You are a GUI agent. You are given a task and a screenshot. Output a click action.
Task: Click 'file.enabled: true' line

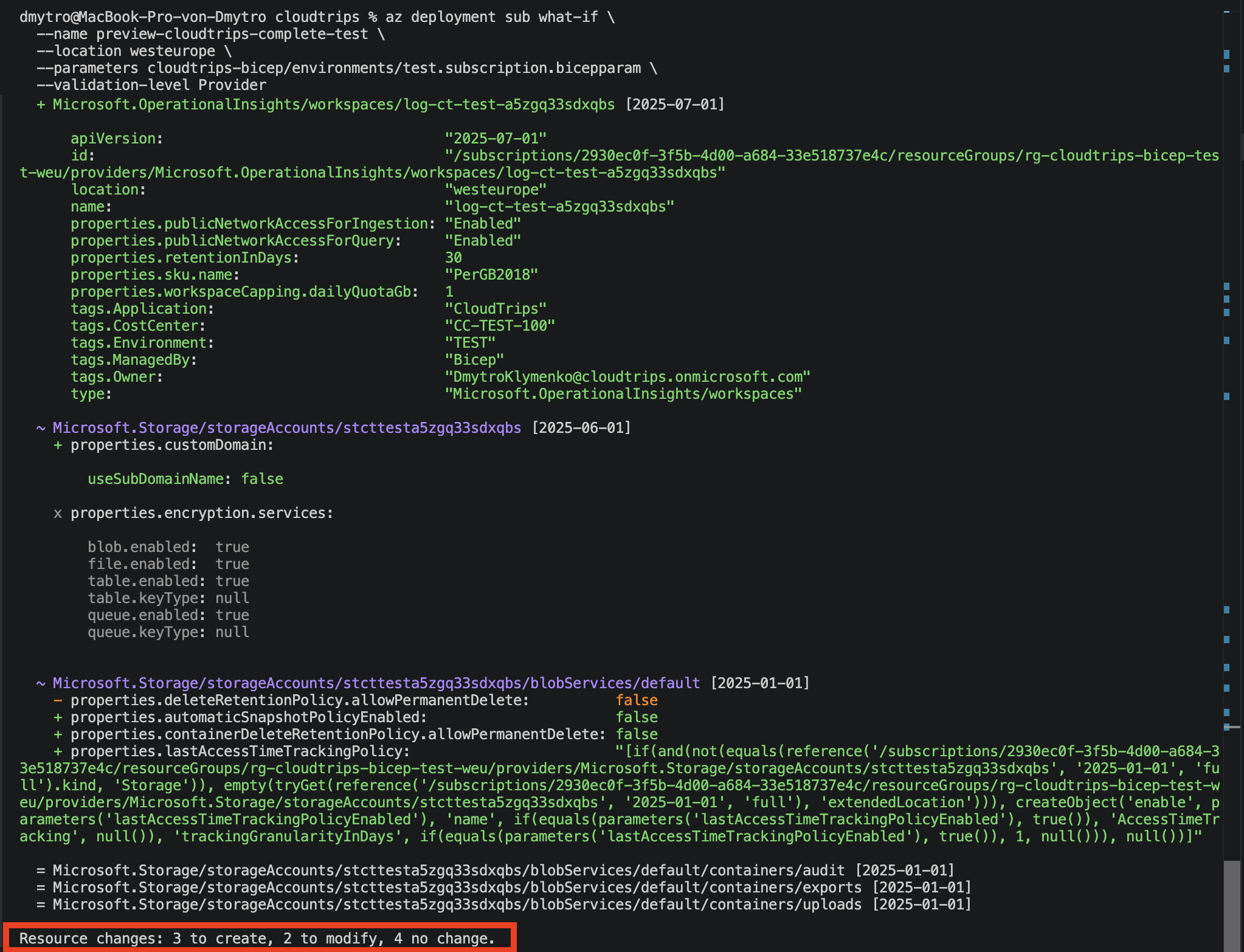point(168,564)
